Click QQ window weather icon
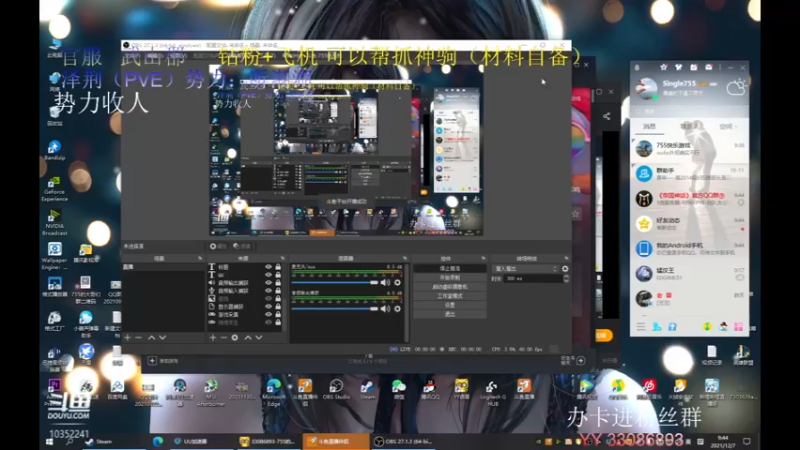 click(x=736, y=87)
